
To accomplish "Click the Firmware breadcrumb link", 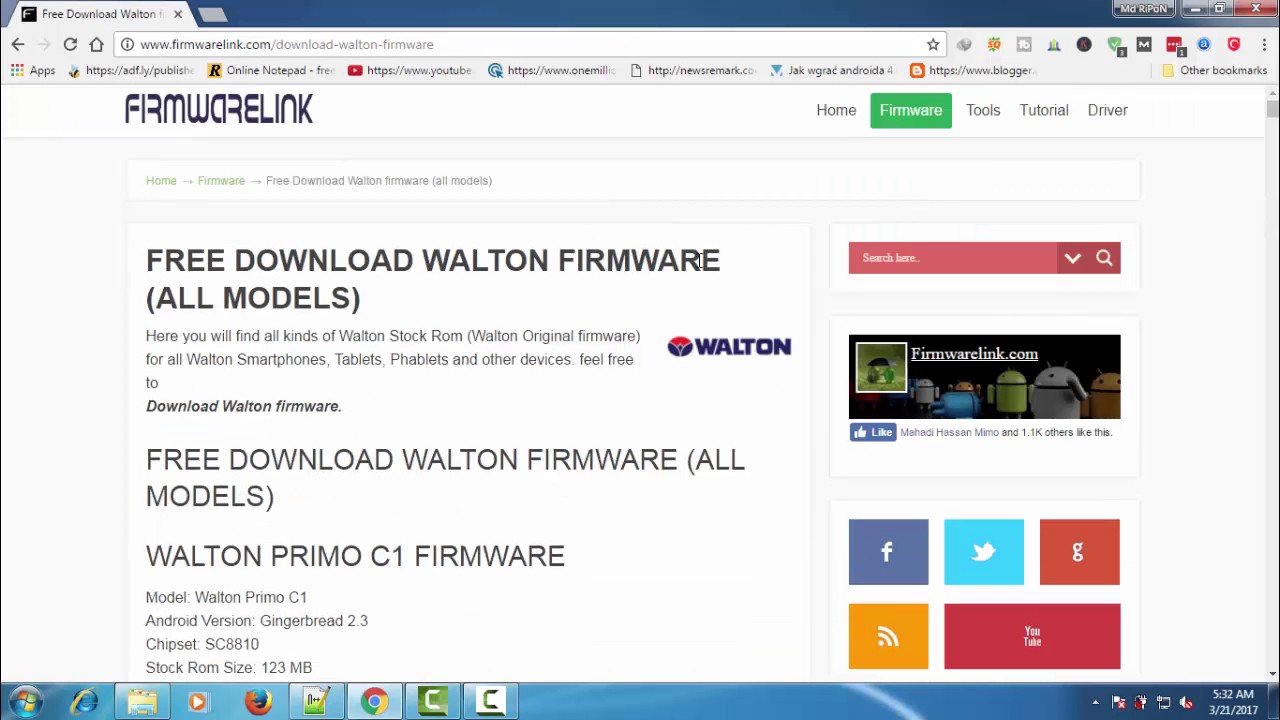I will [x=221, y=181].
